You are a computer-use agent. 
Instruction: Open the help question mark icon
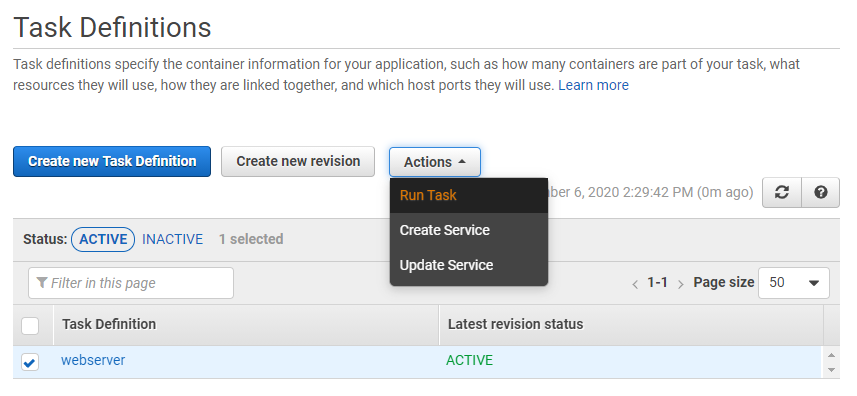[820, 192]
